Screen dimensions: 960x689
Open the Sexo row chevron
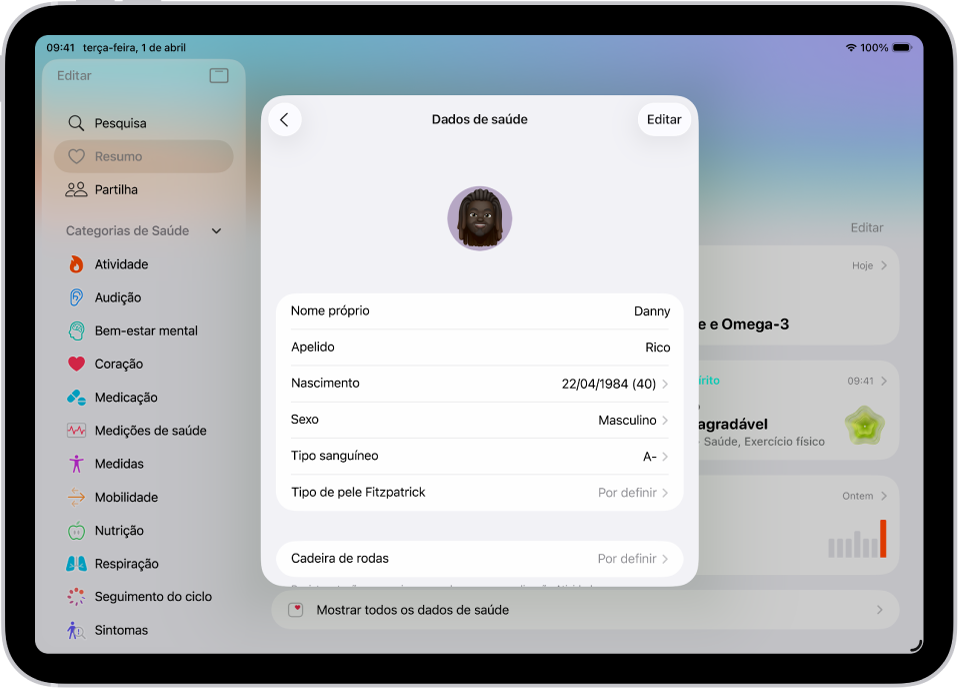pyautogui.click(x=665, y=420)
